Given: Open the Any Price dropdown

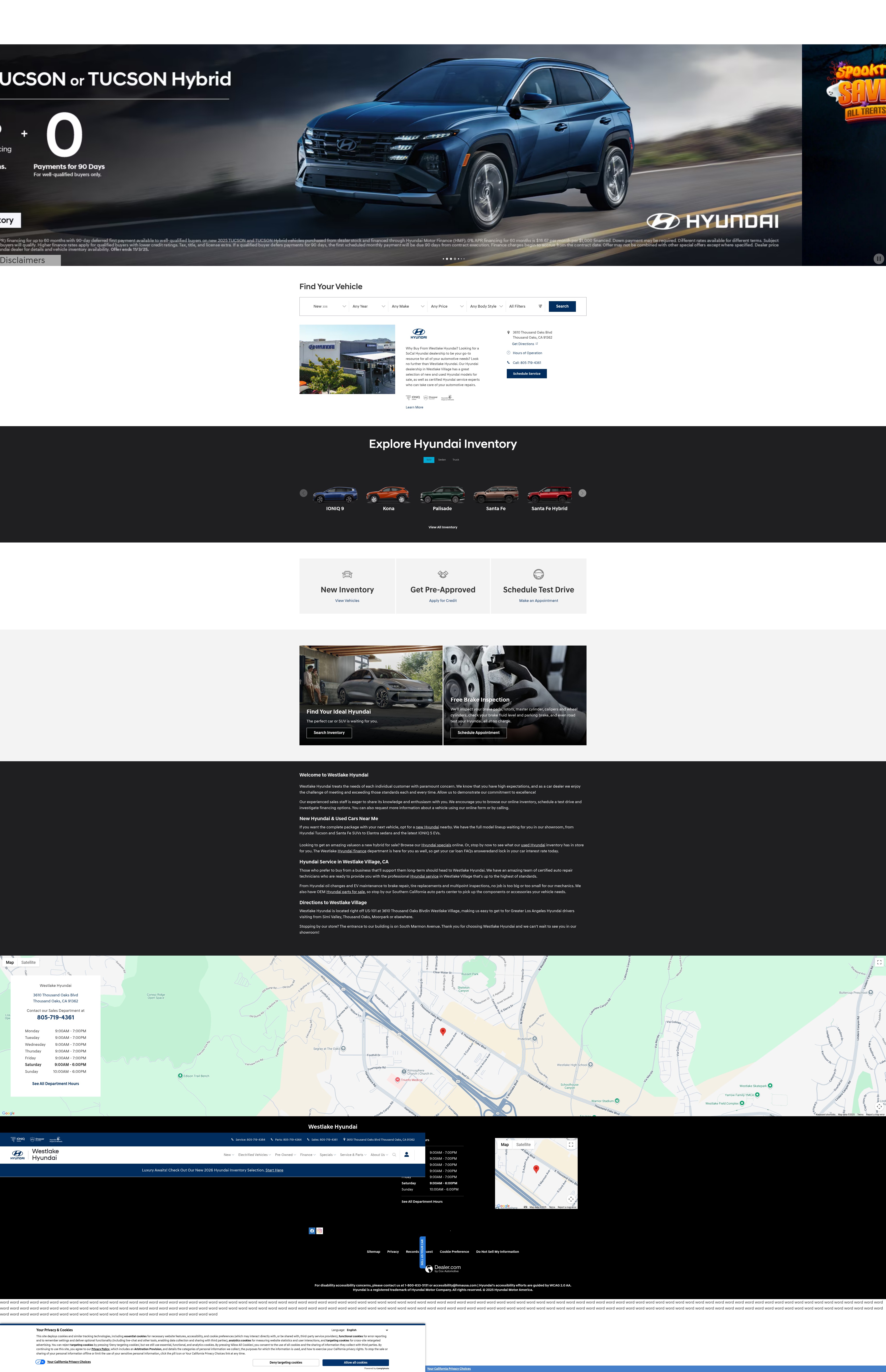Looking at the screenshot, I should pos(447,306).
